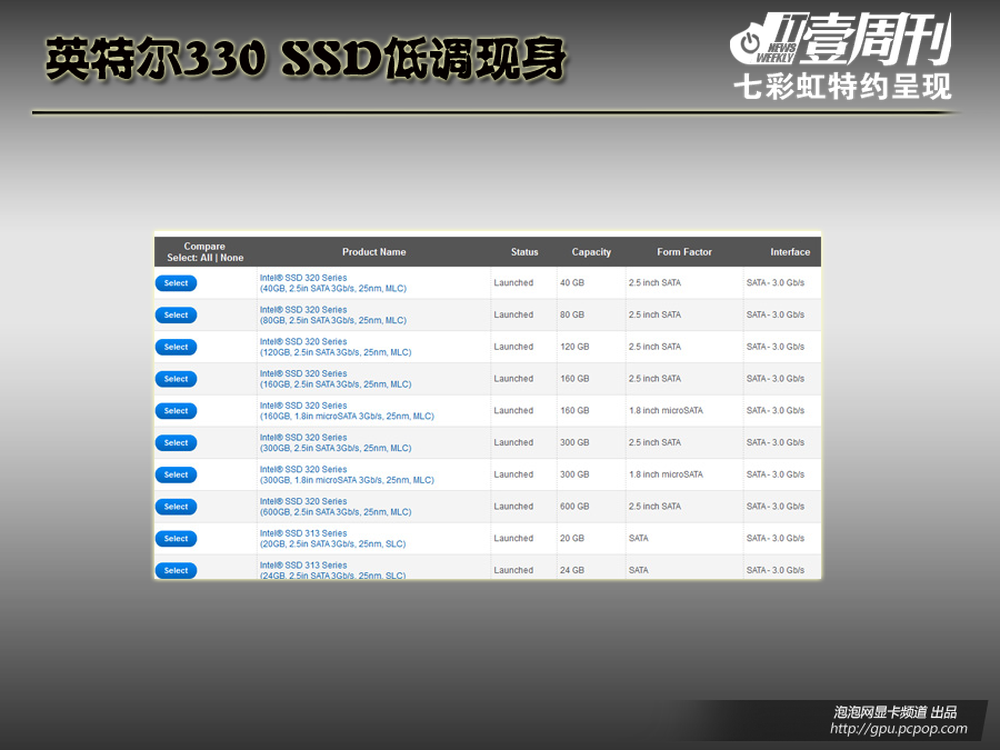Choose Select for the 160GB 1.8in microSATA drive

coord(176,411)
